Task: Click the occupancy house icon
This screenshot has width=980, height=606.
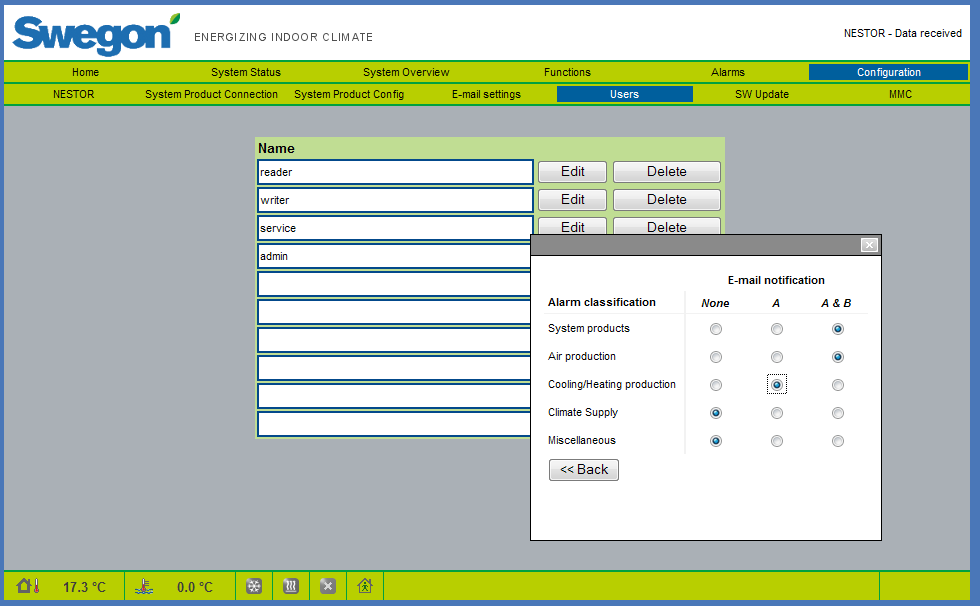Action: coord(365,586)
